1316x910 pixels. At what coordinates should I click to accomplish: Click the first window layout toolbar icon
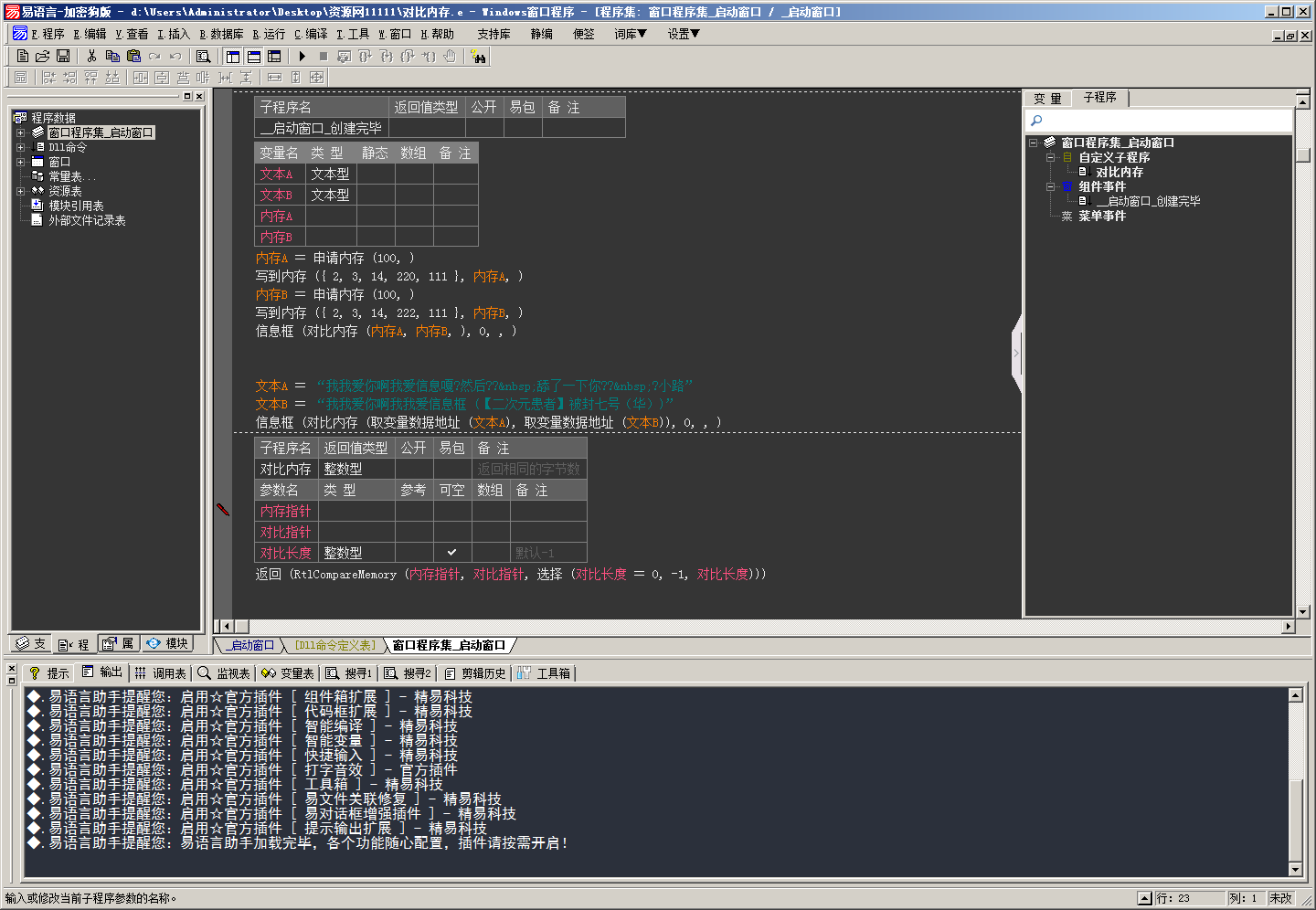coord(233,56)
